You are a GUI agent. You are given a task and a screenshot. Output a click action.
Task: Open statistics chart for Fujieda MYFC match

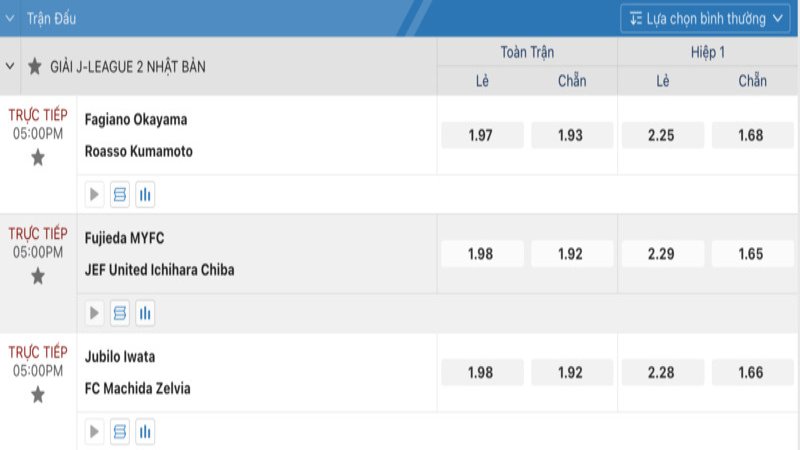[x=145, y=313]
